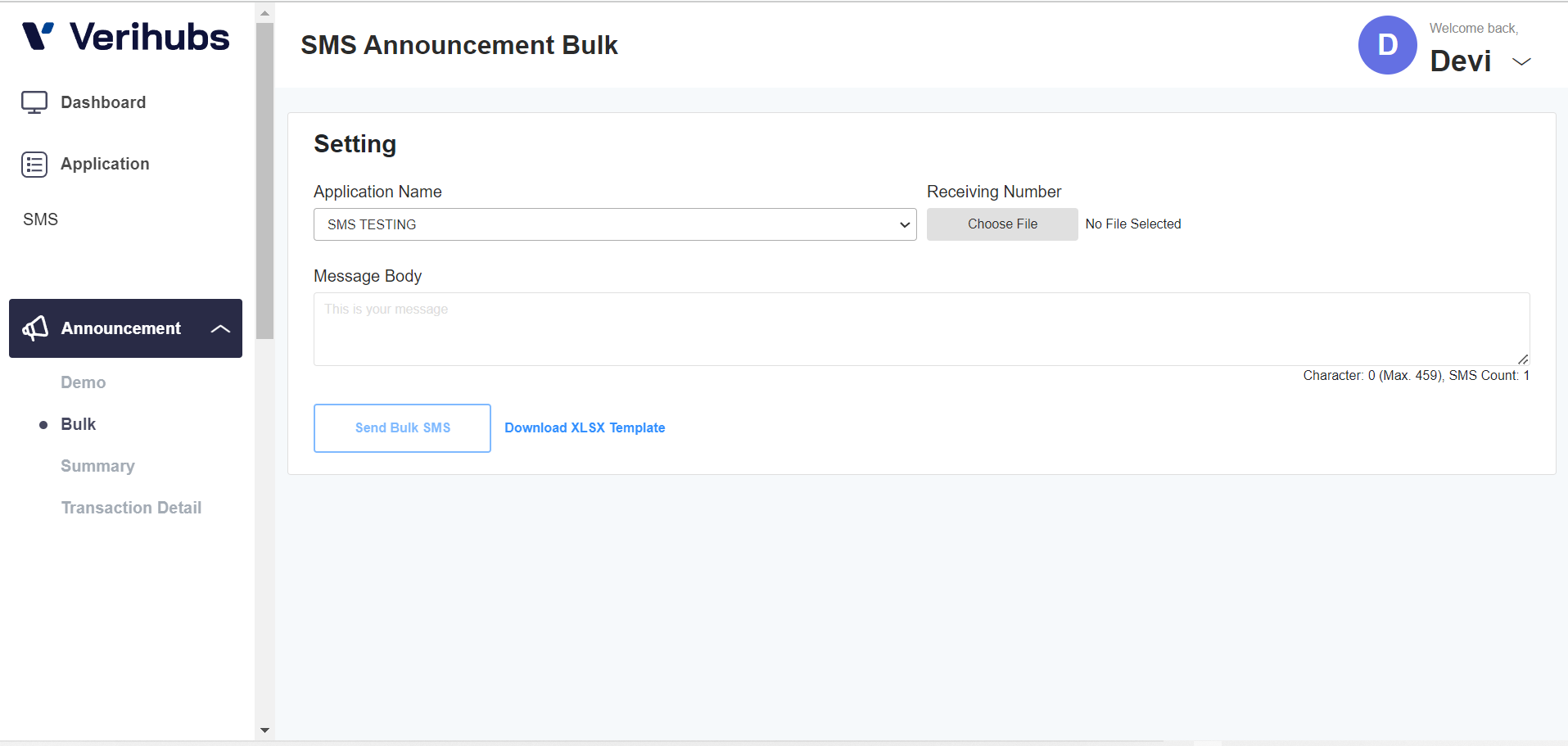Open the Demo submenu item
This screenshot has width=1568, height=746.
click(84, 382)
